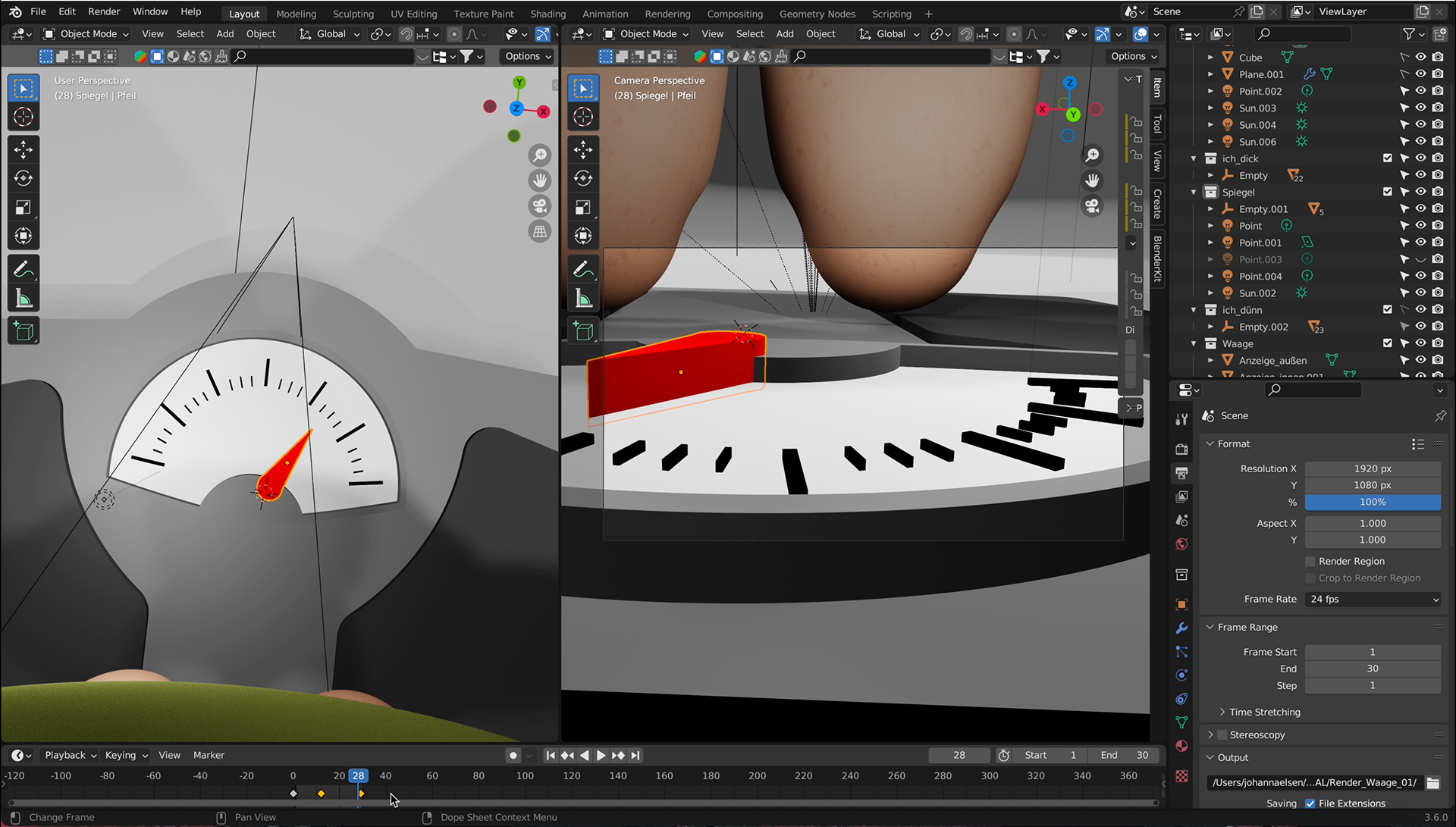
Task: Open the Render menu
Action: coord(104,11)
